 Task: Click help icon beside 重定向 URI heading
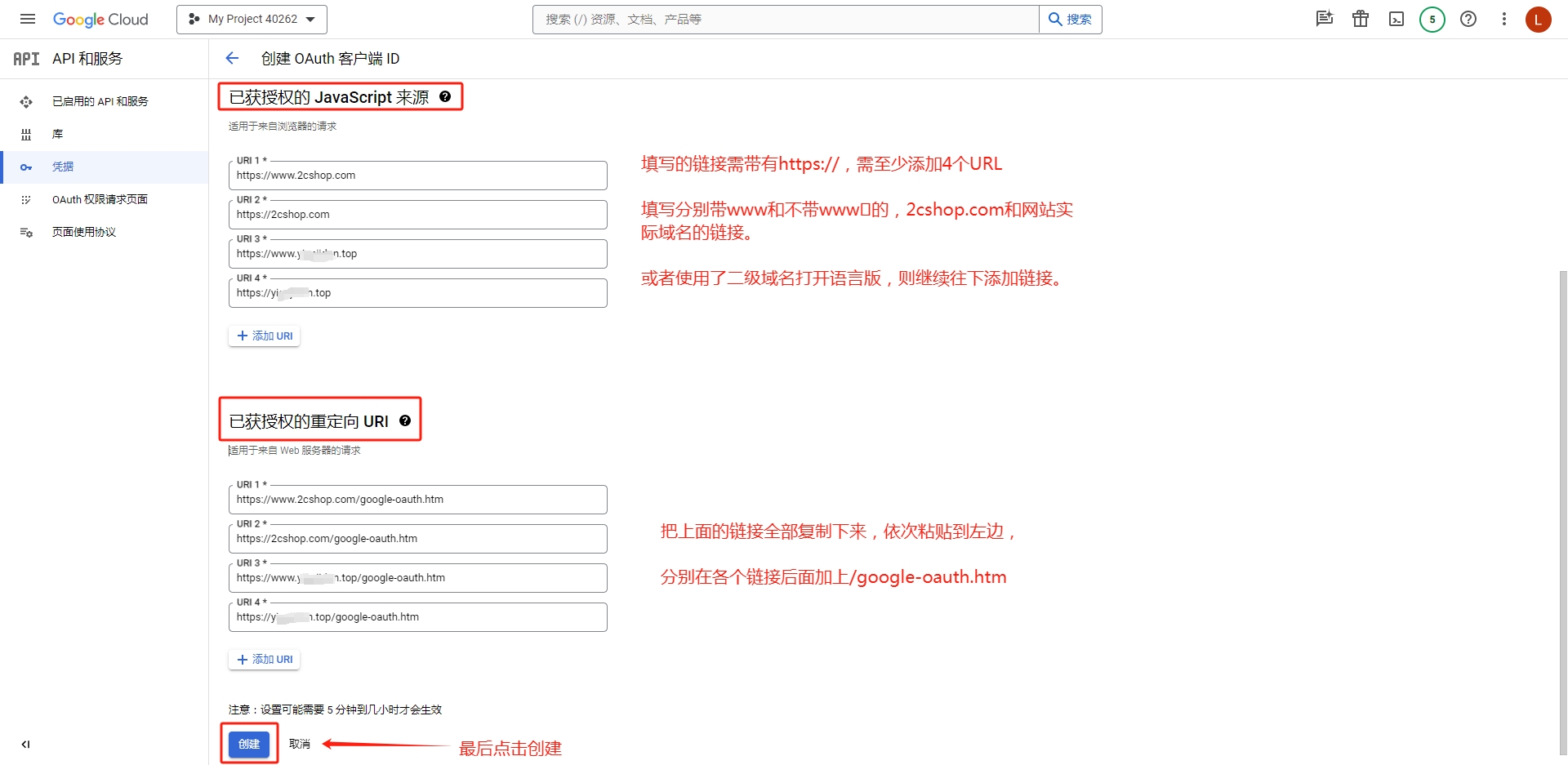(x=405, y=420)
